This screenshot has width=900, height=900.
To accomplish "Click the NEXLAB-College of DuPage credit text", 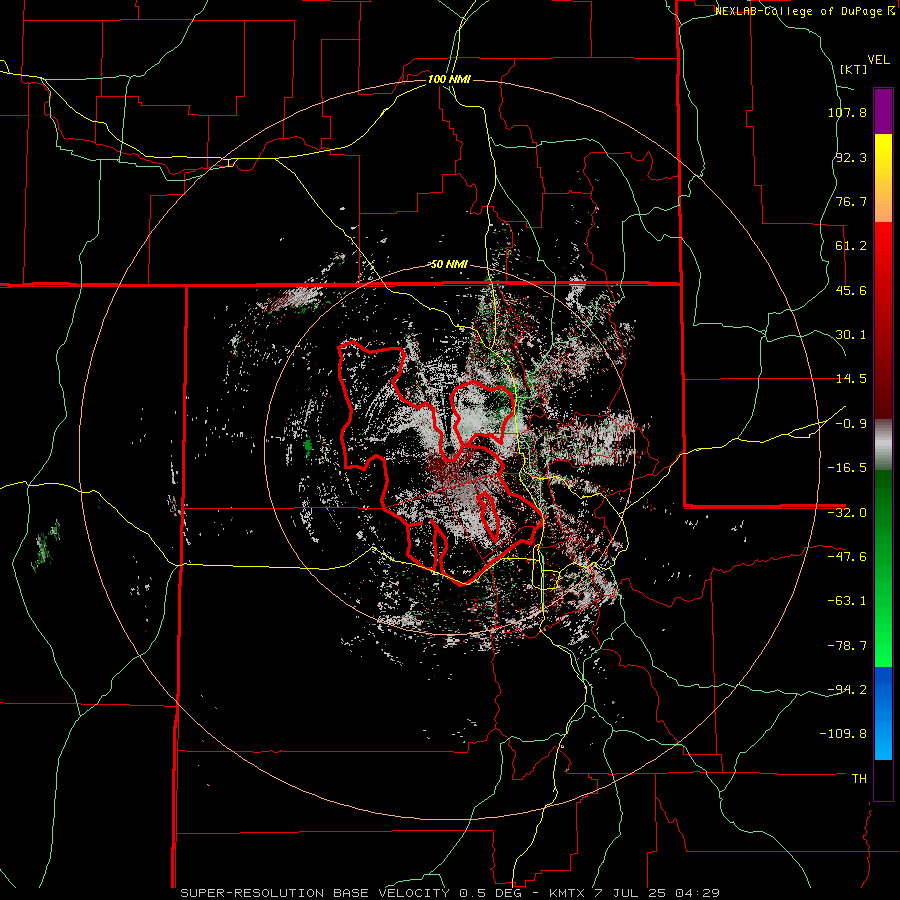I will point(798,11).
